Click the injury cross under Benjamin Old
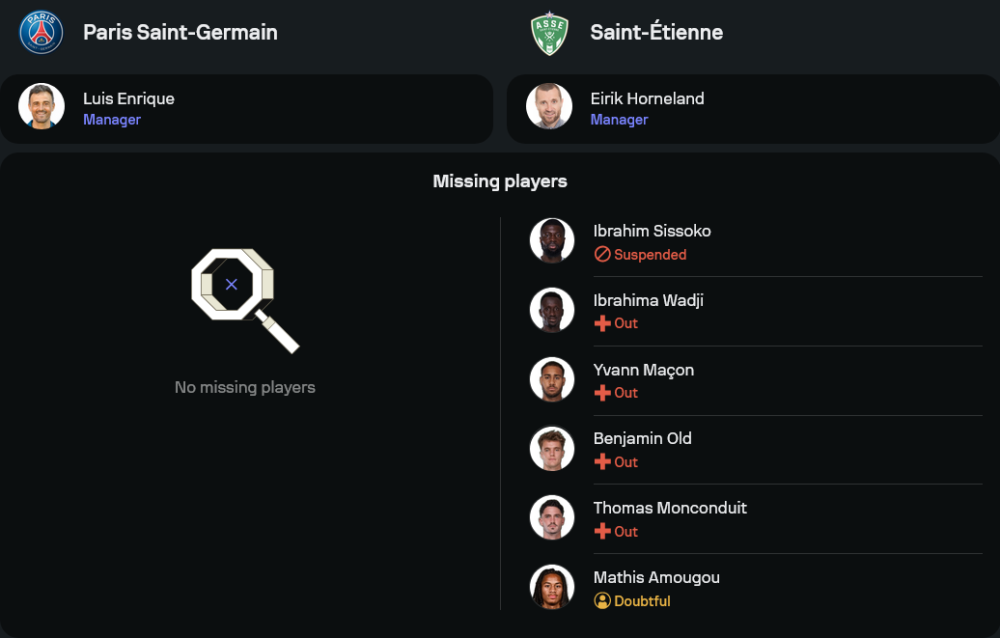Image resolution: width=1000 pixels, height=638 pixels. (602, 462)
